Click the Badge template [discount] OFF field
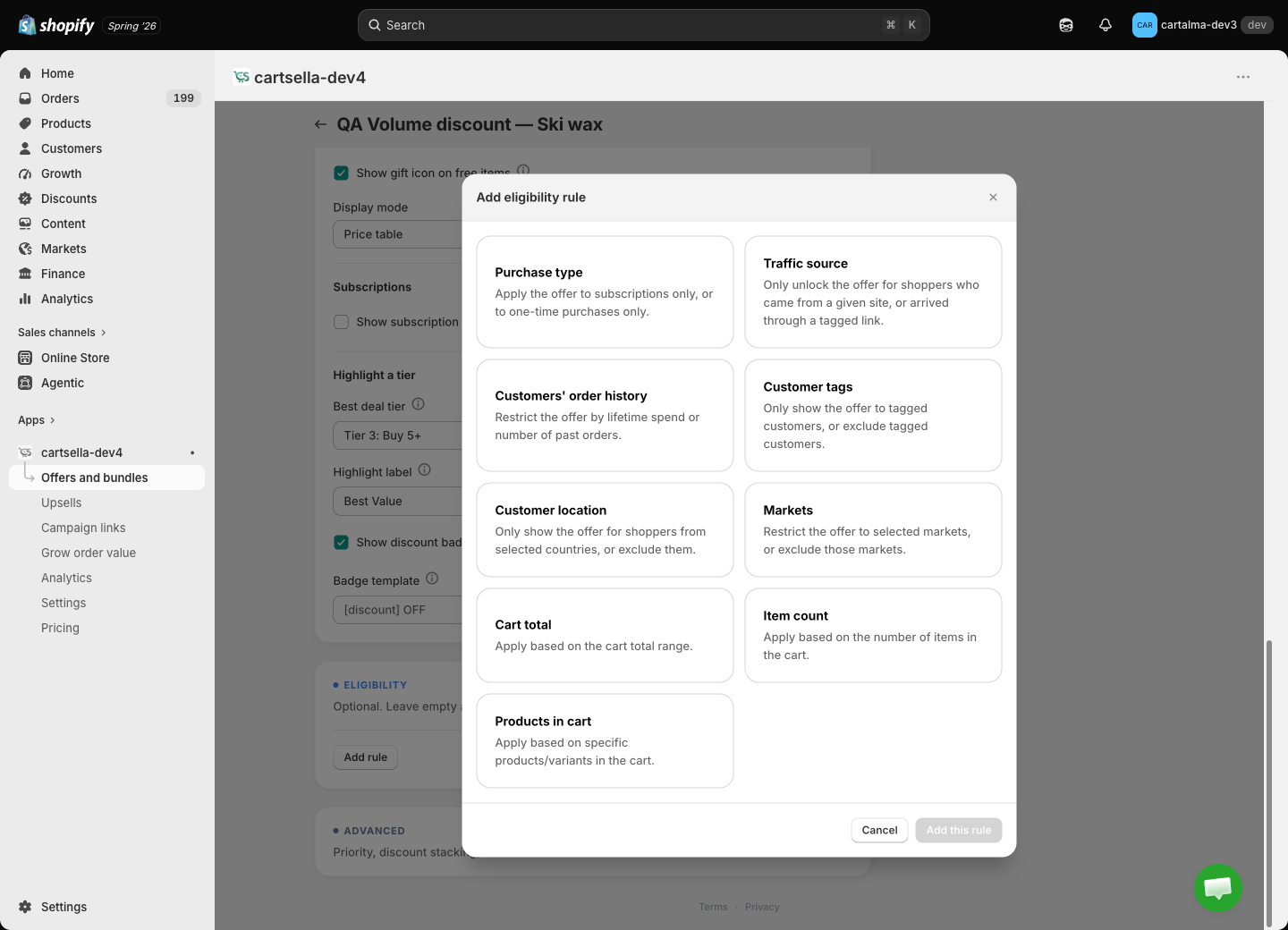Screen dimensions: 1288x930 398,610
